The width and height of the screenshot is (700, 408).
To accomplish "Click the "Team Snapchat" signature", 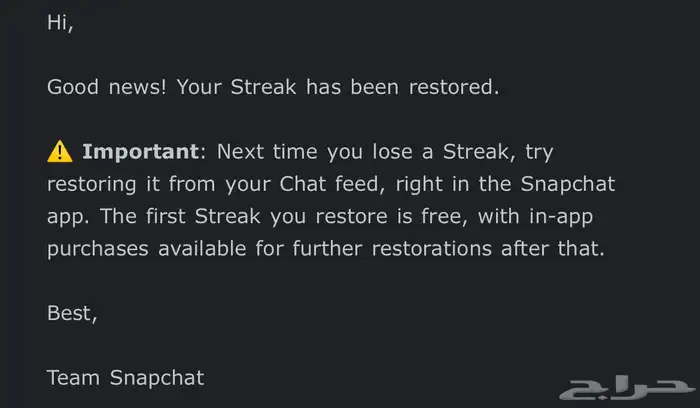I will point(125,378).
